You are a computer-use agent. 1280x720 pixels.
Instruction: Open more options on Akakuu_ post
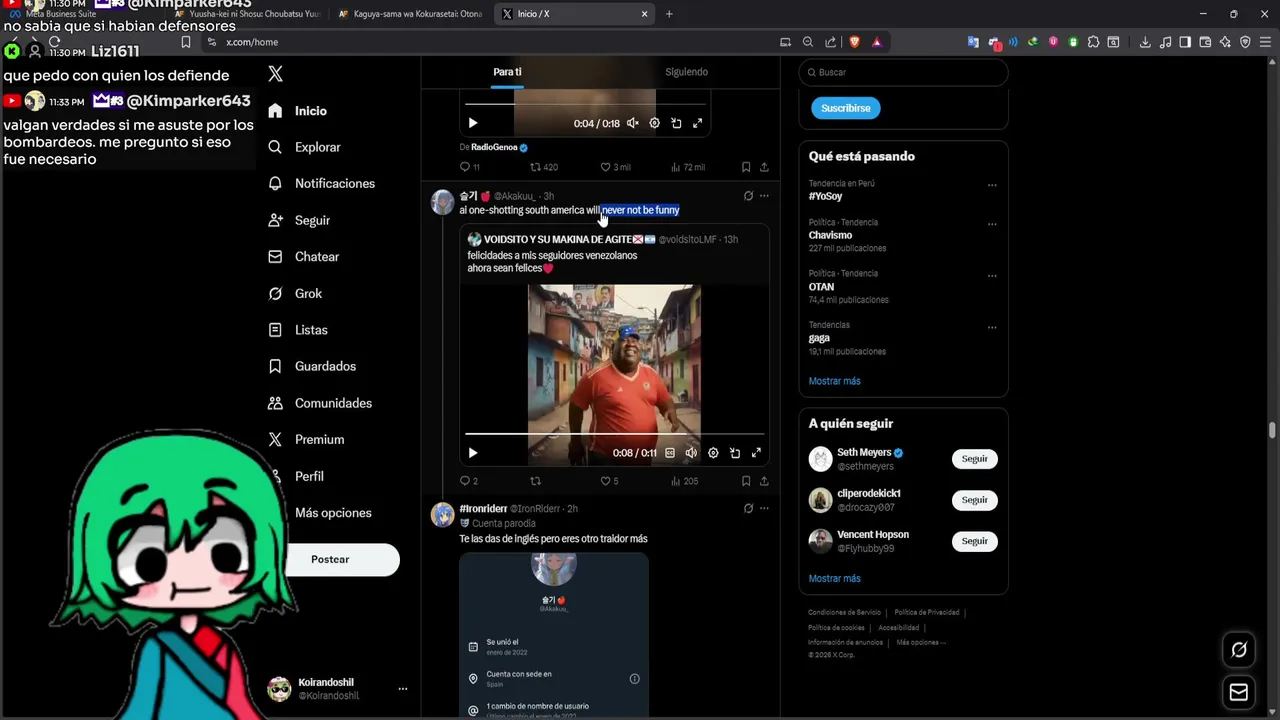pos(764,196)
